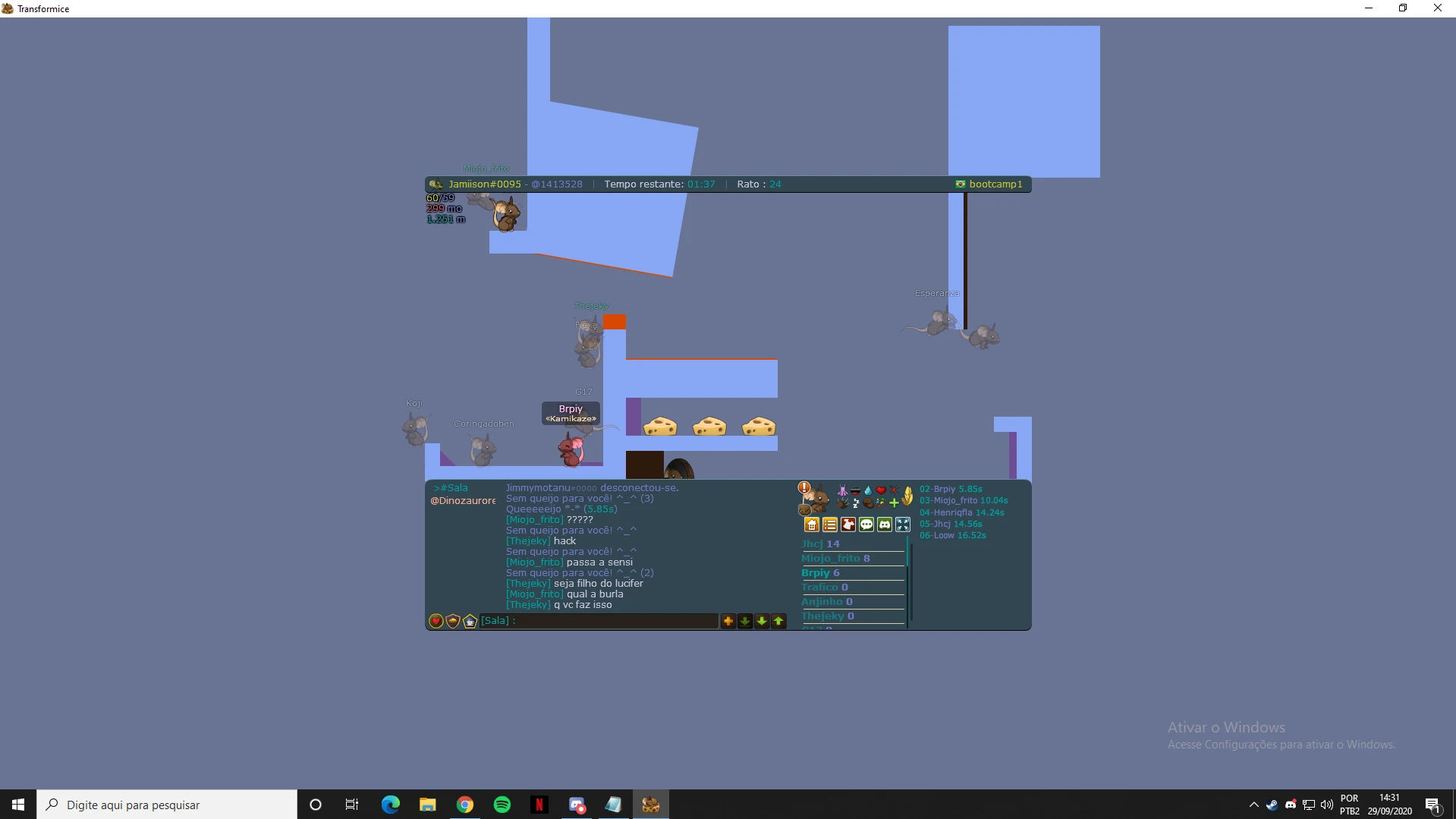Show hidden system tray icons
Image resolution: width=1456 pixels, height=819 pixels.
pyautogui.click(x=1253, y=805)
